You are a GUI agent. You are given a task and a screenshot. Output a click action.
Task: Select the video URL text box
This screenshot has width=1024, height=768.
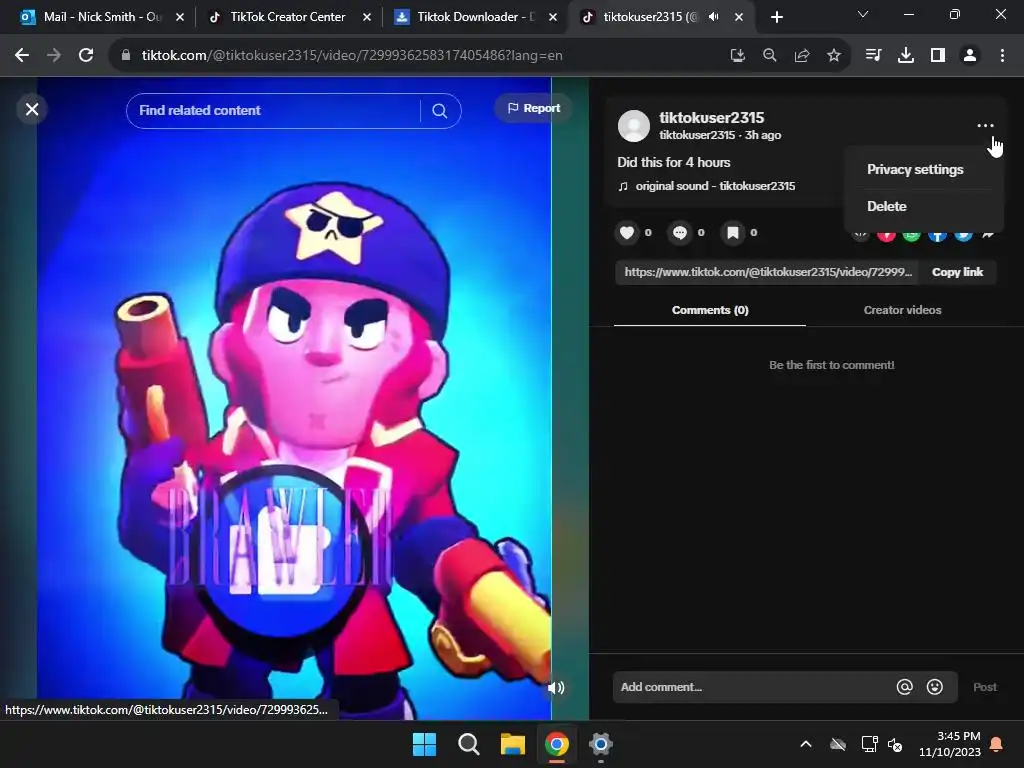pos(767,272)
